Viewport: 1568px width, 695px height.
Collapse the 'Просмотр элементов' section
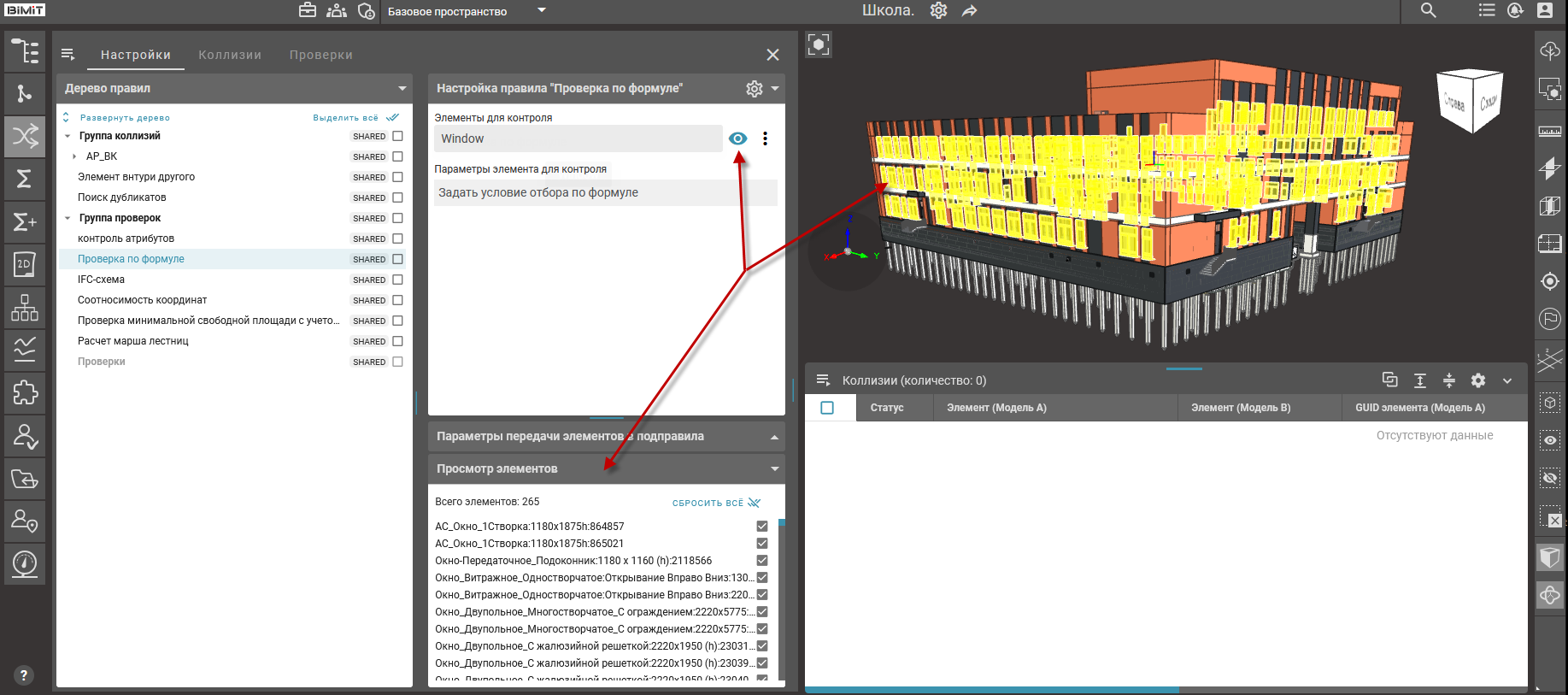(x=774, y=468)
